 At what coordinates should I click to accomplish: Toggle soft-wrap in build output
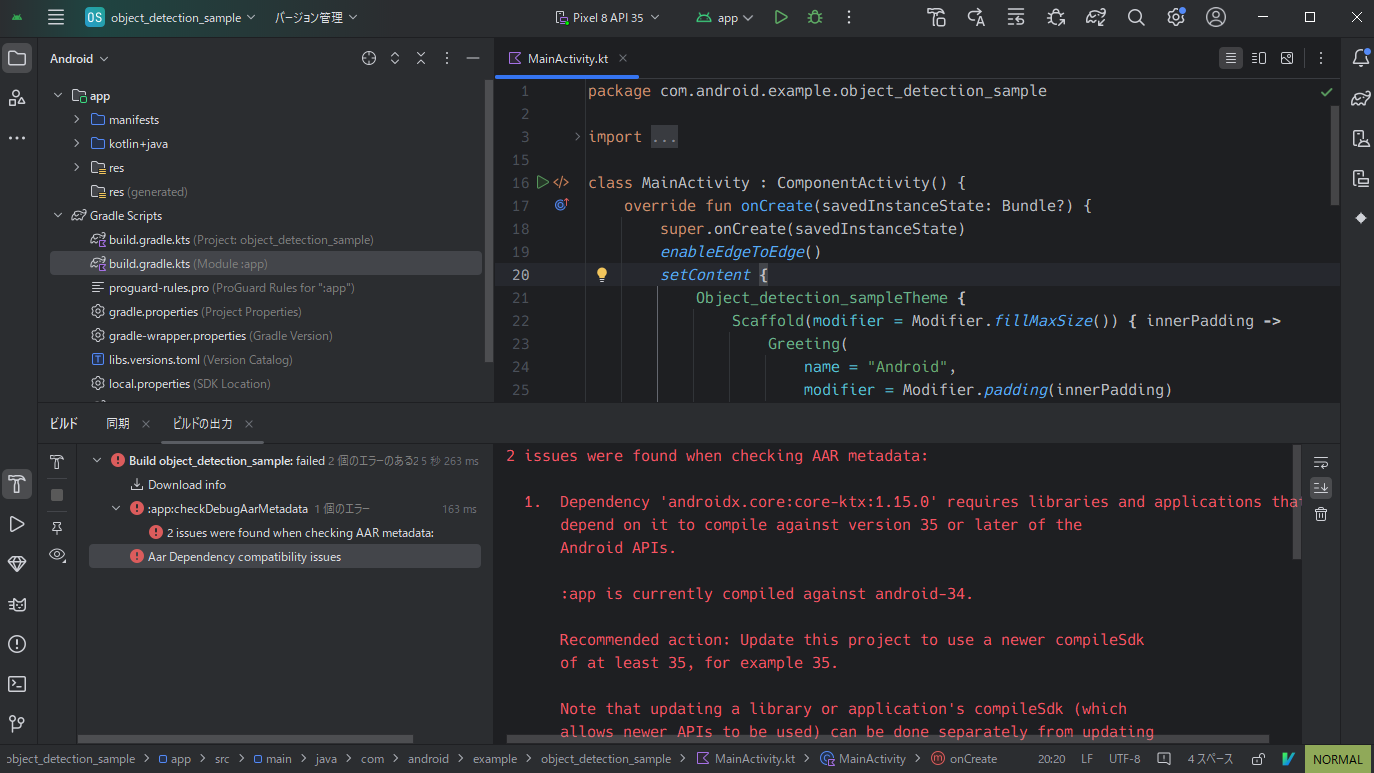click(1321, 462)
